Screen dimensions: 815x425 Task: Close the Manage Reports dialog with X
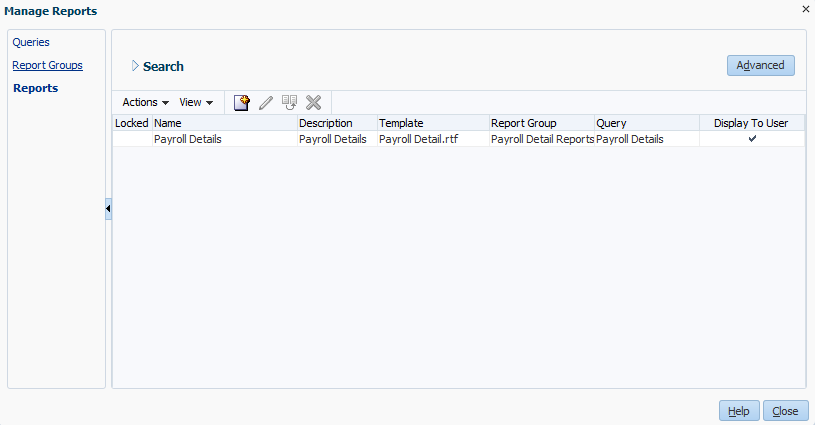click(x=806, y=9)
